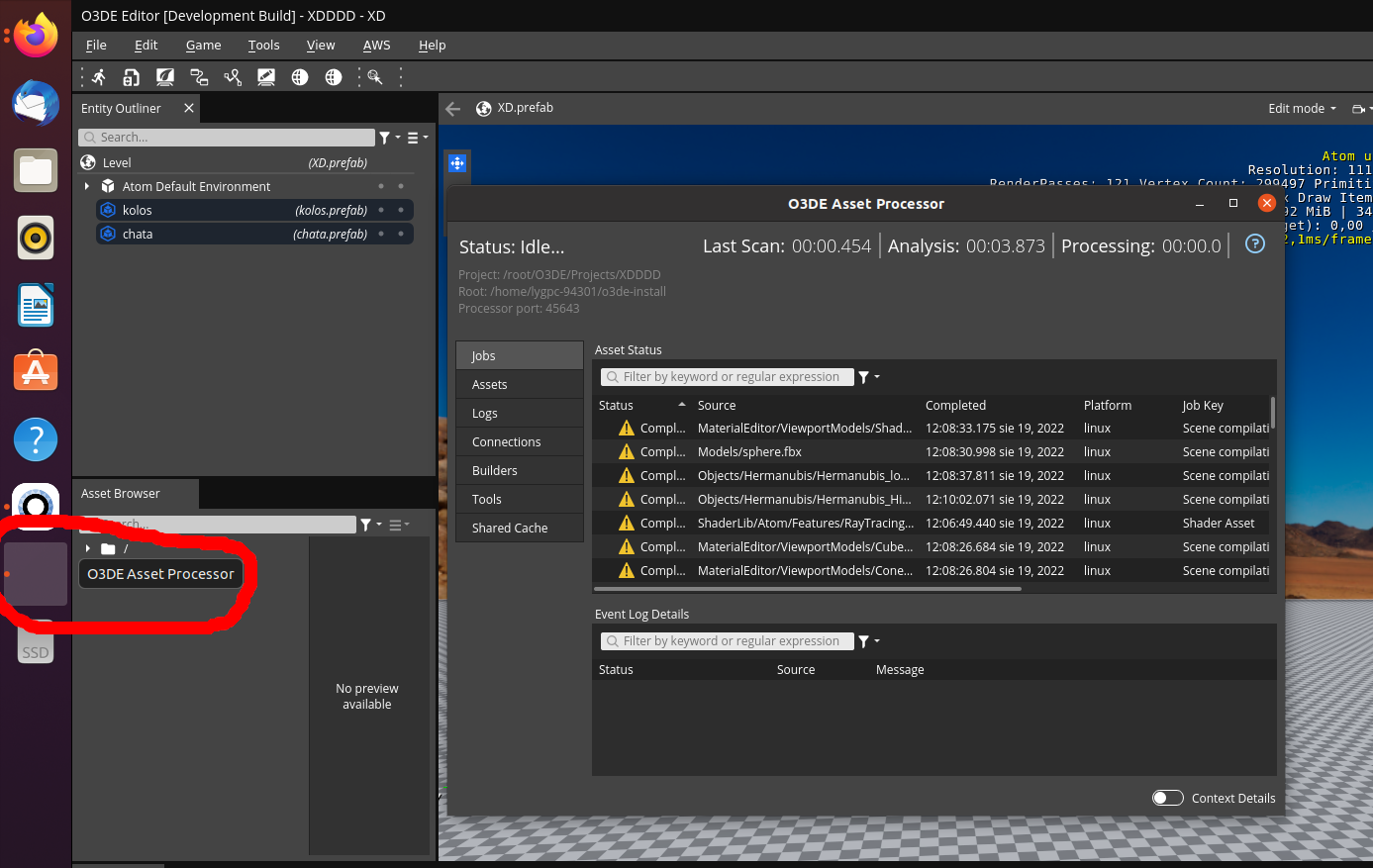Click the leaf-on-monitor toolbar icon
Image resolution: width=1373 pixels, height=868 pixels.
[164, 76]
